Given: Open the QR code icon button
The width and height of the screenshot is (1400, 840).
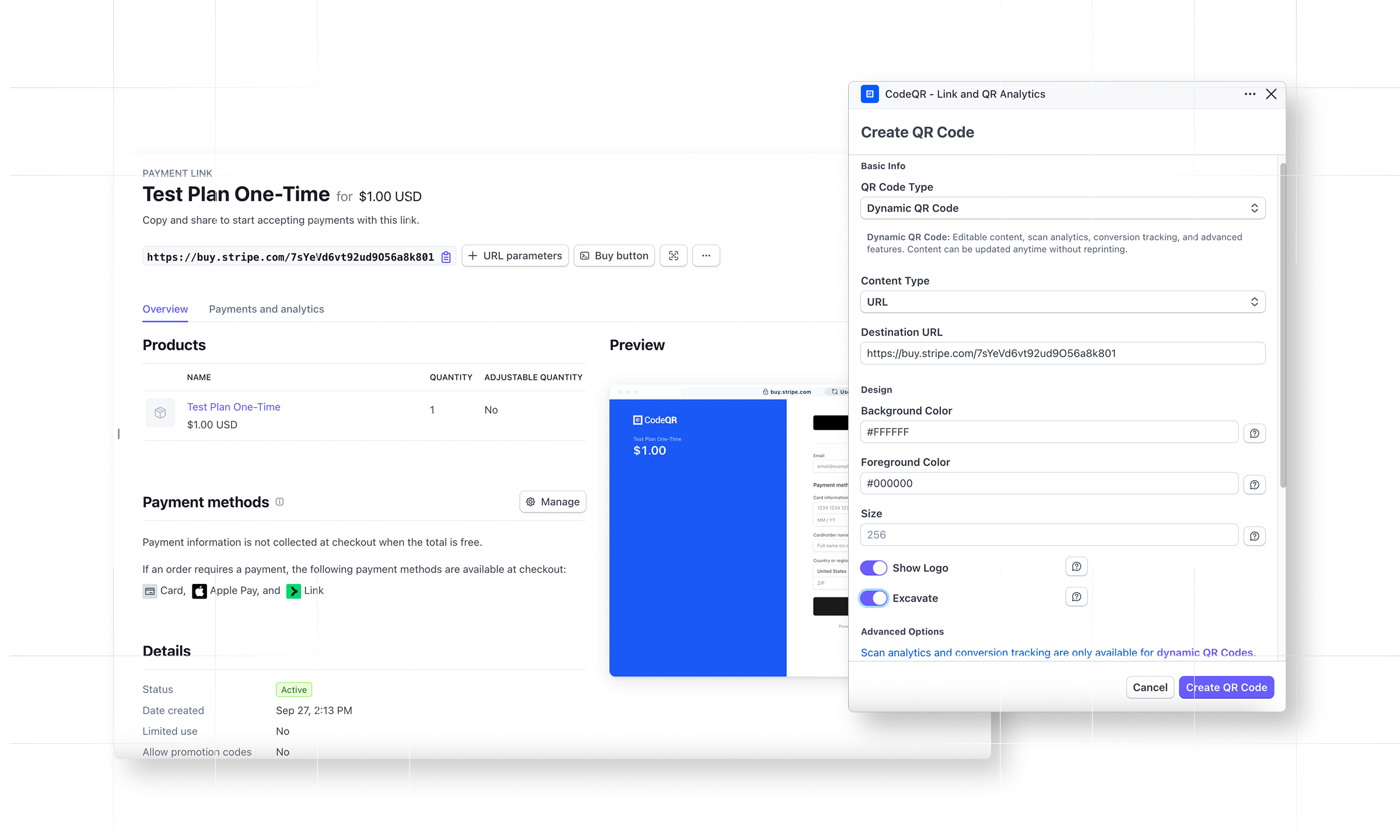Looking at the screenshot, I should (673, 256).
